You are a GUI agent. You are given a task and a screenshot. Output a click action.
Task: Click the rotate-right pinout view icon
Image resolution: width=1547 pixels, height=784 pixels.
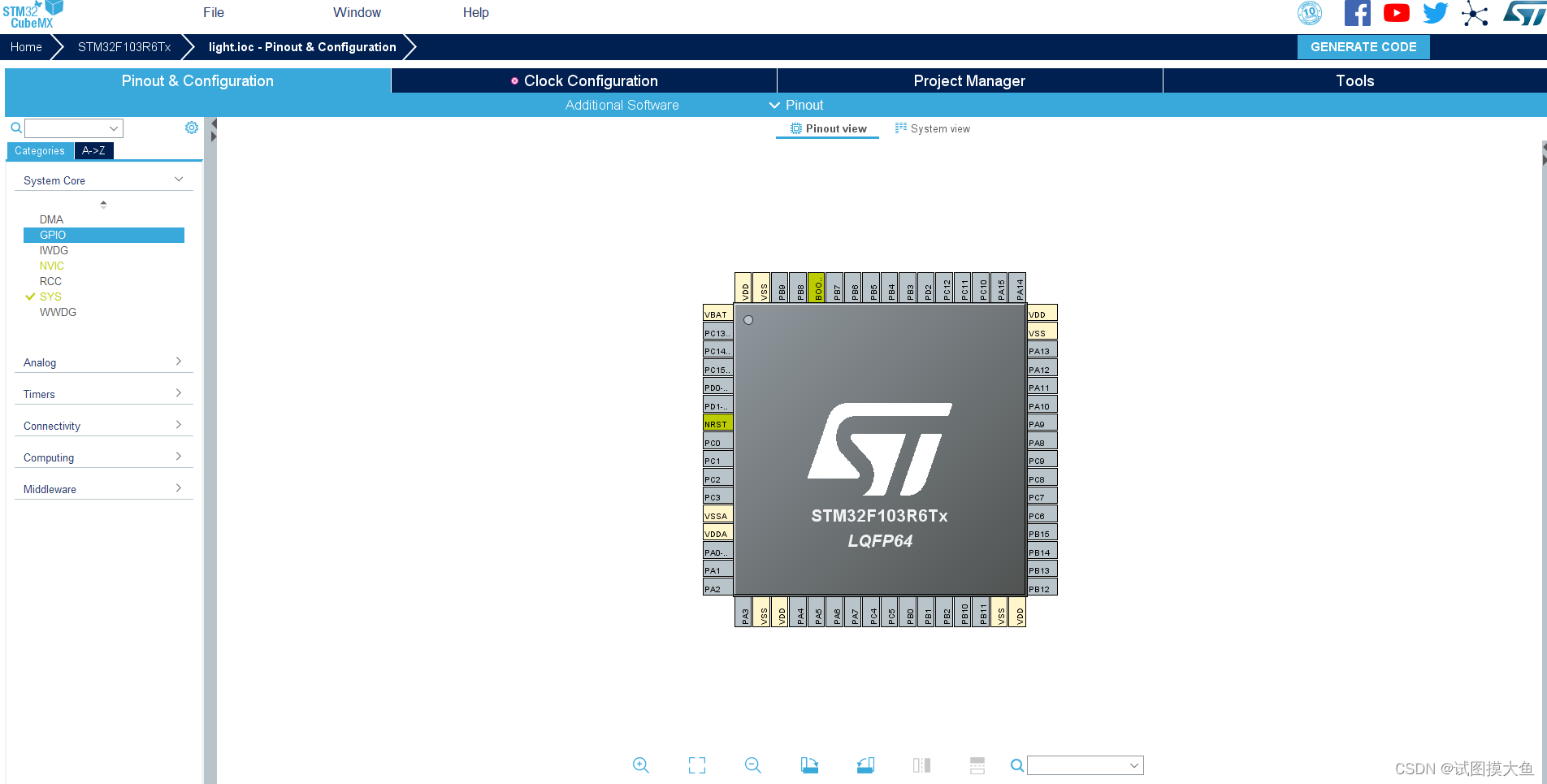click(865, 765)
